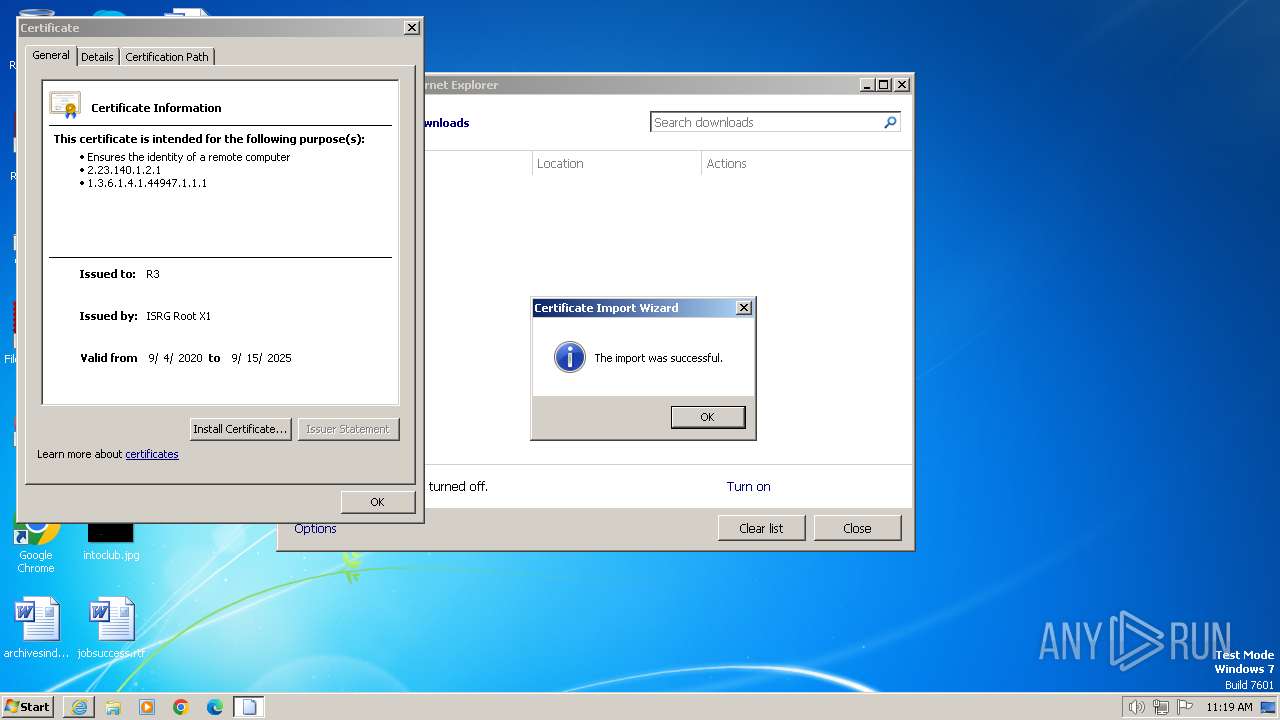Image resolution: width=1280 pixels, height=720 pixels.
Task: Click Turn on link in the downloads window
Action: 748,487
